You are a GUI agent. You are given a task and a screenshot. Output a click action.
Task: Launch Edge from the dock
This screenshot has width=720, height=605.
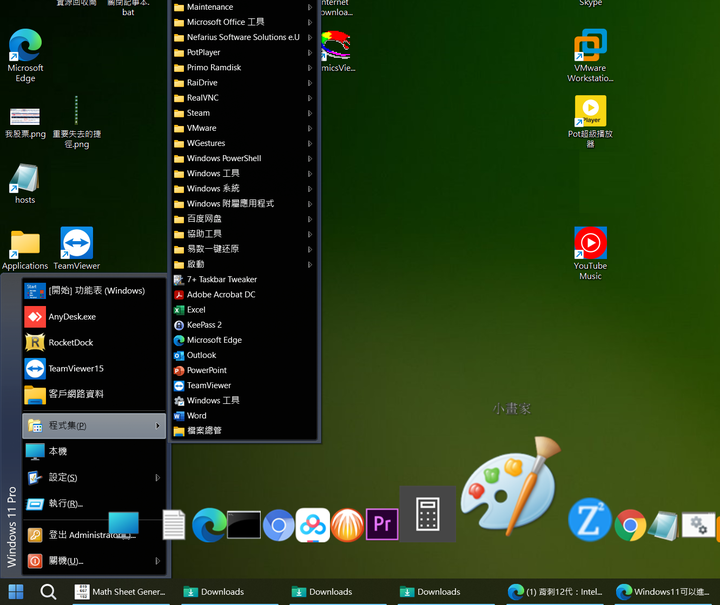pos(209,525)
